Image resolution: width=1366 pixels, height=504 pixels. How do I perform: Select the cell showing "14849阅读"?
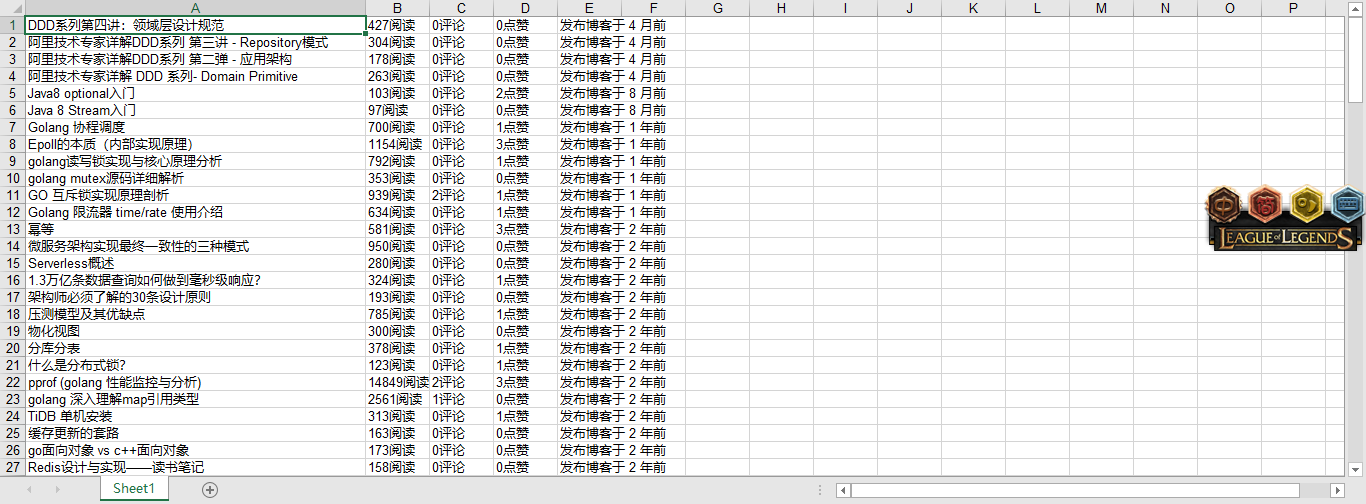pyautogui.click(x=397, y=382)
